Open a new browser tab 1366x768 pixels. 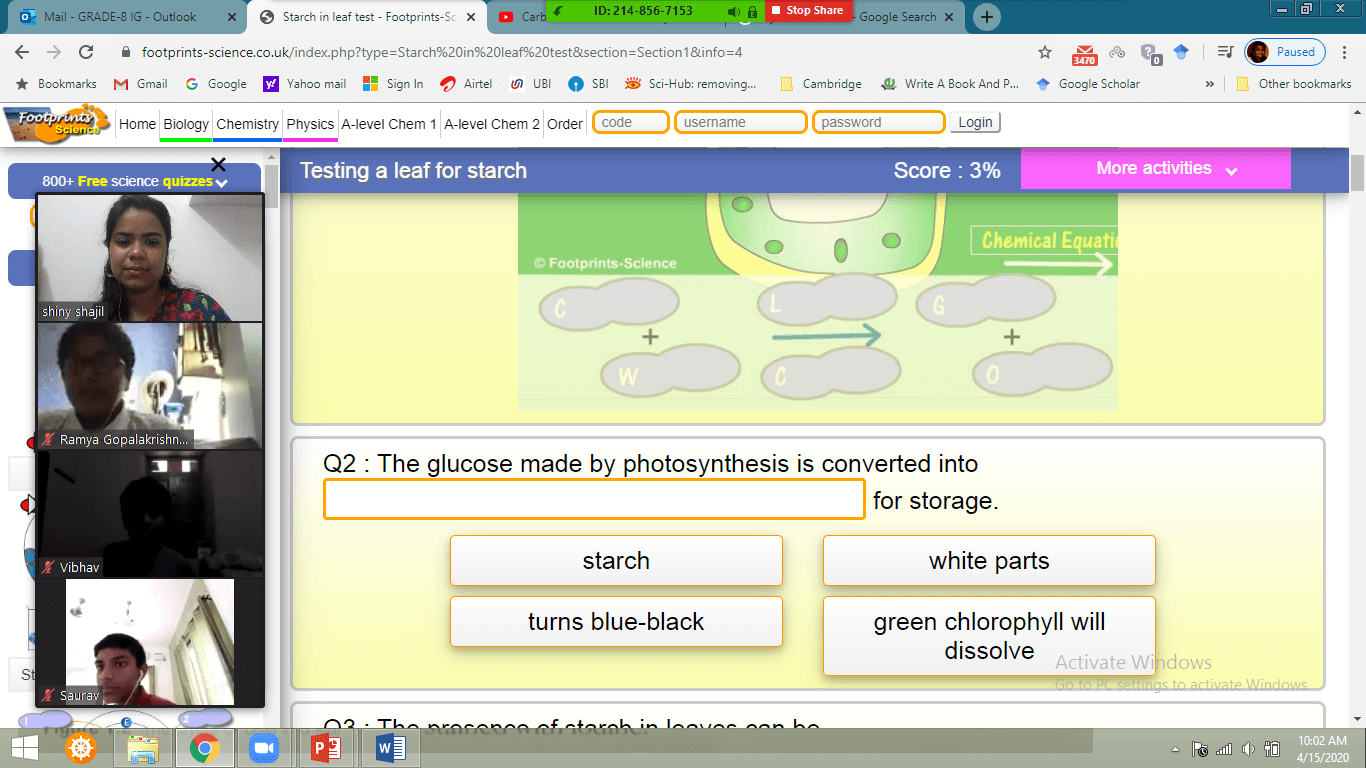[x=987, y=17]
